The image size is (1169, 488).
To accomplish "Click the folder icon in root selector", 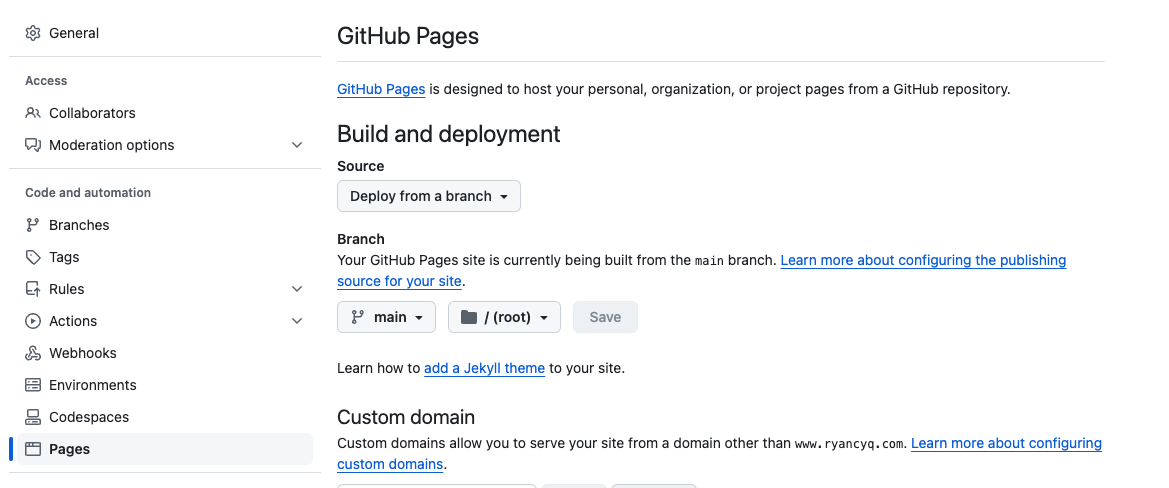I will pos(469,317).
